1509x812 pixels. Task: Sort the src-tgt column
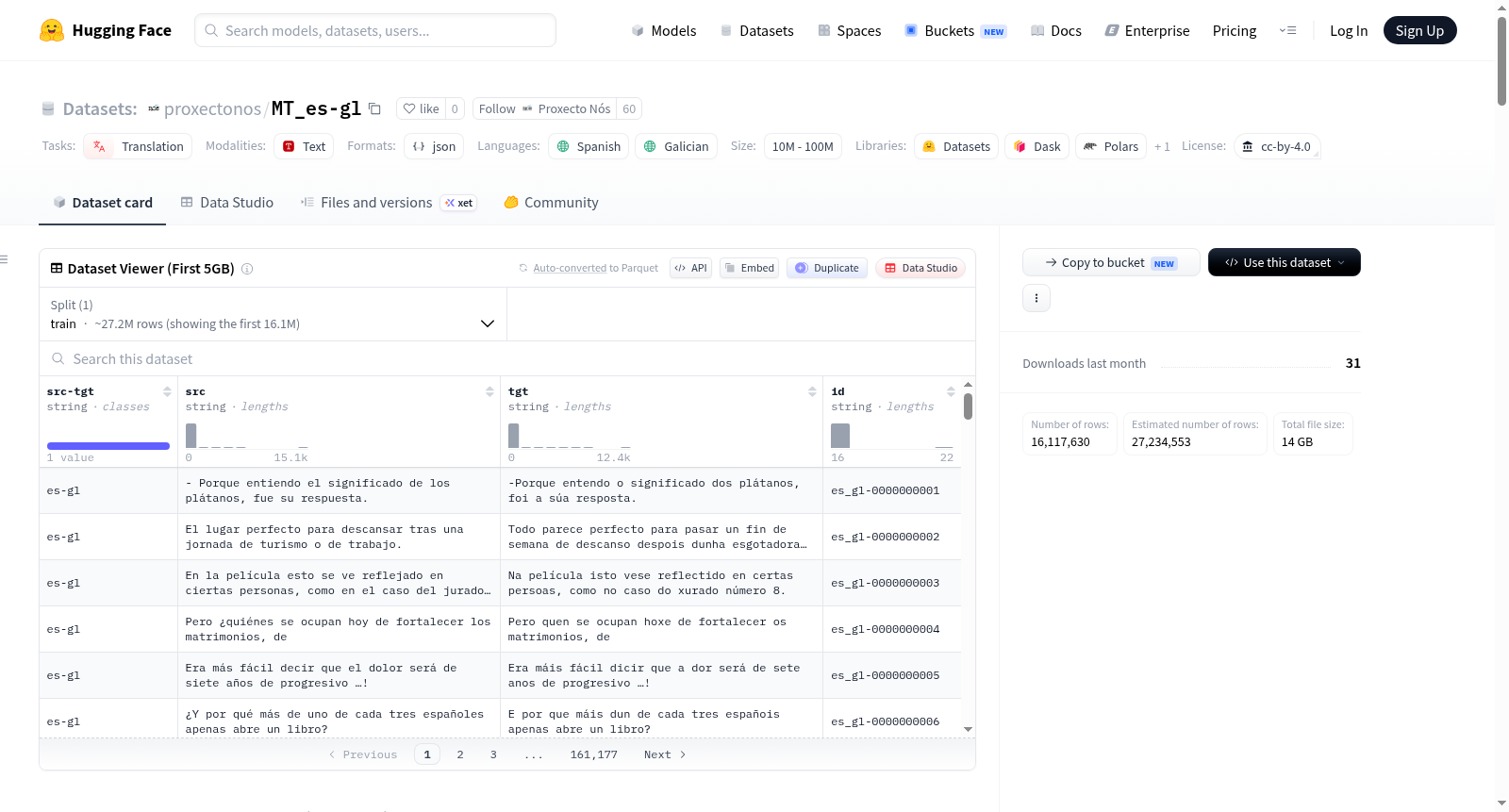(x=167, y=391)
